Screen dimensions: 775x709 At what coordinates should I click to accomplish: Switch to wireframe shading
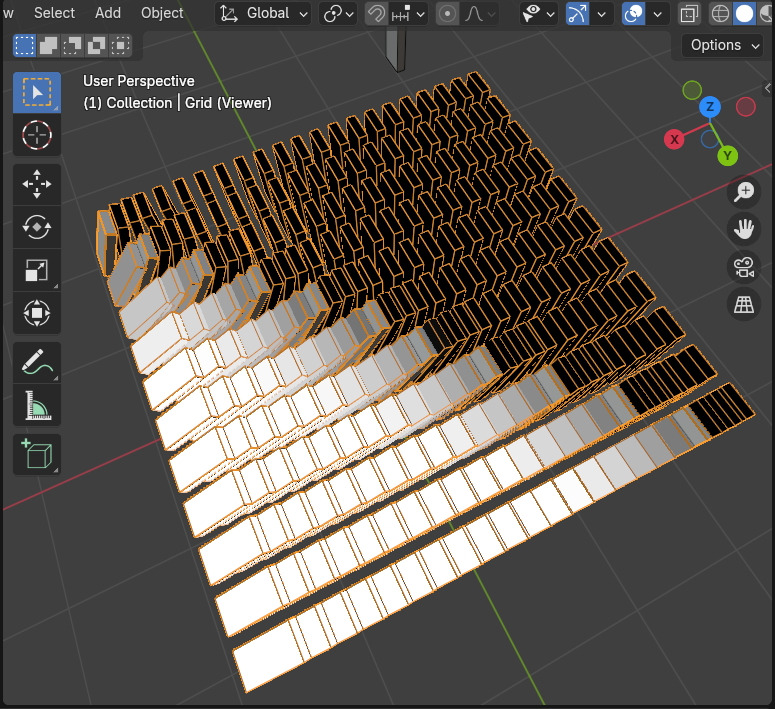pos(720,14)
